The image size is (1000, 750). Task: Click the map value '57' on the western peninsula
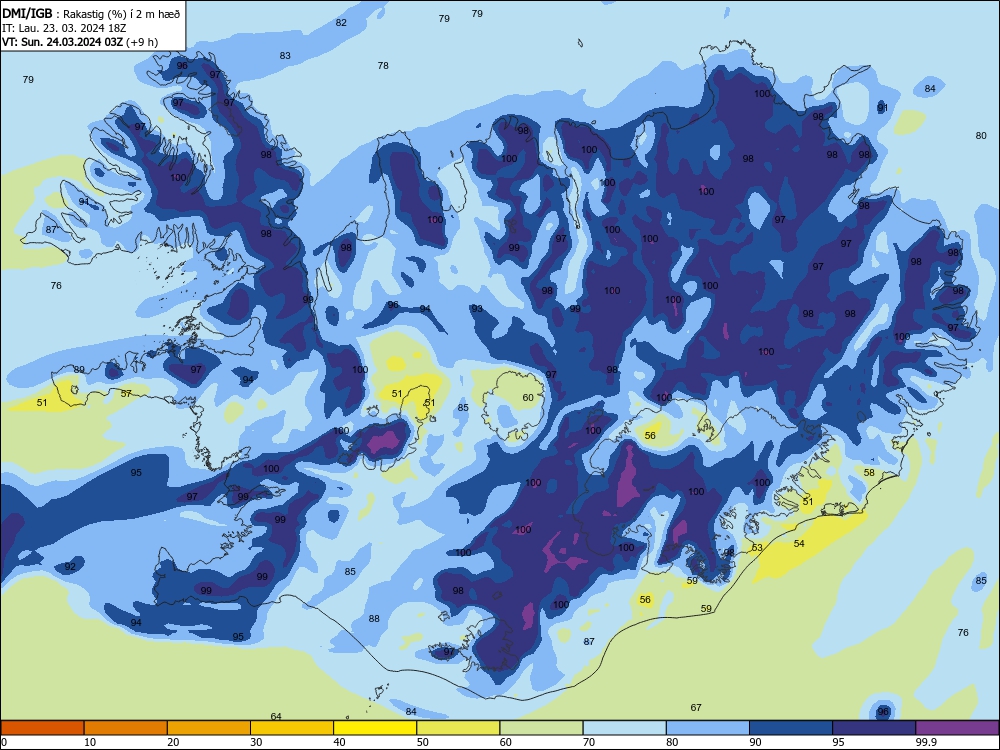click(x=126, y=393)
